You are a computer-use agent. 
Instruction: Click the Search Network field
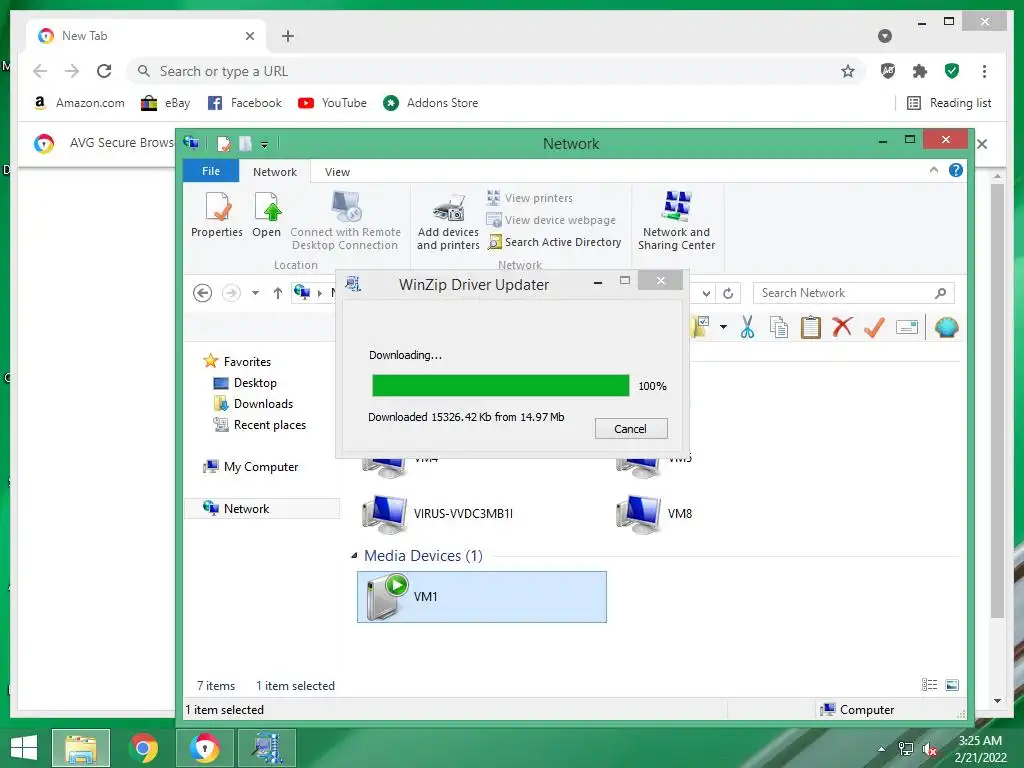click(x=854, y=293)
